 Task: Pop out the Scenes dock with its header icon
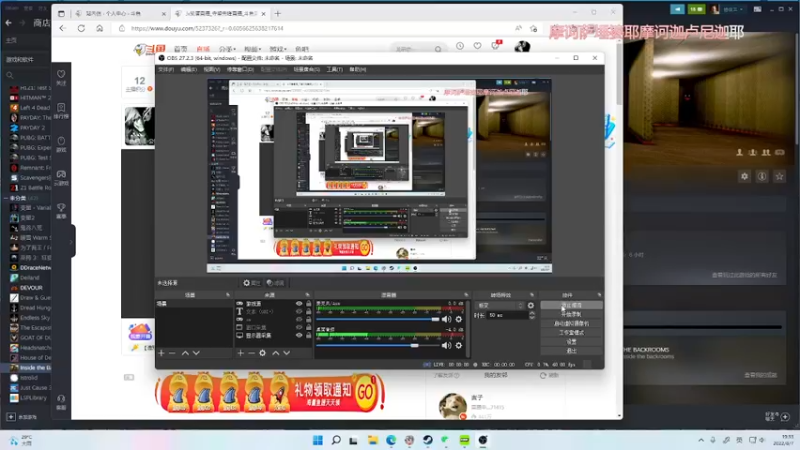tap(228, 295)
